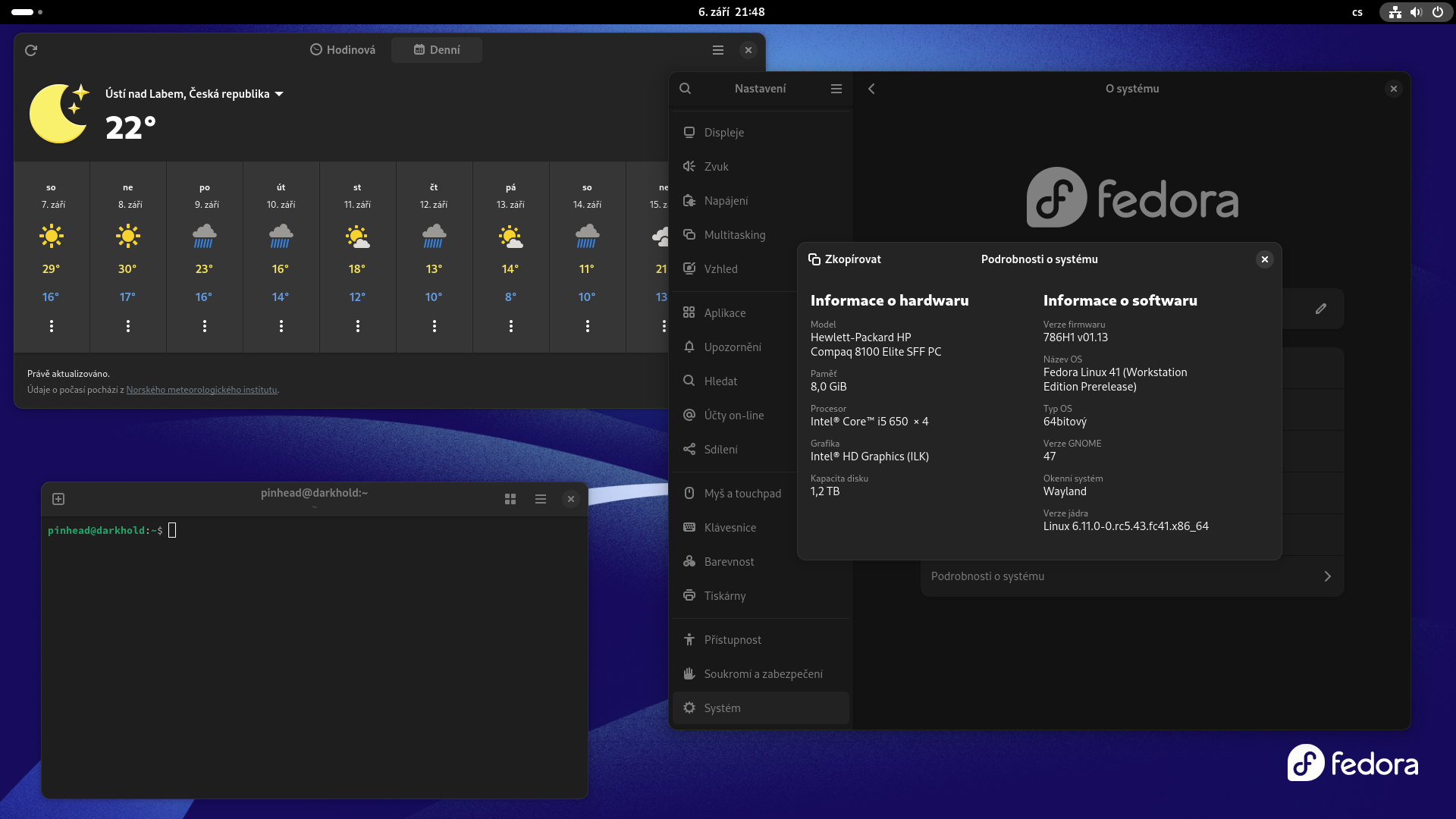Expand details for st 11. září
This screenshot has height=819, width=1456.
tap(358, 326)
